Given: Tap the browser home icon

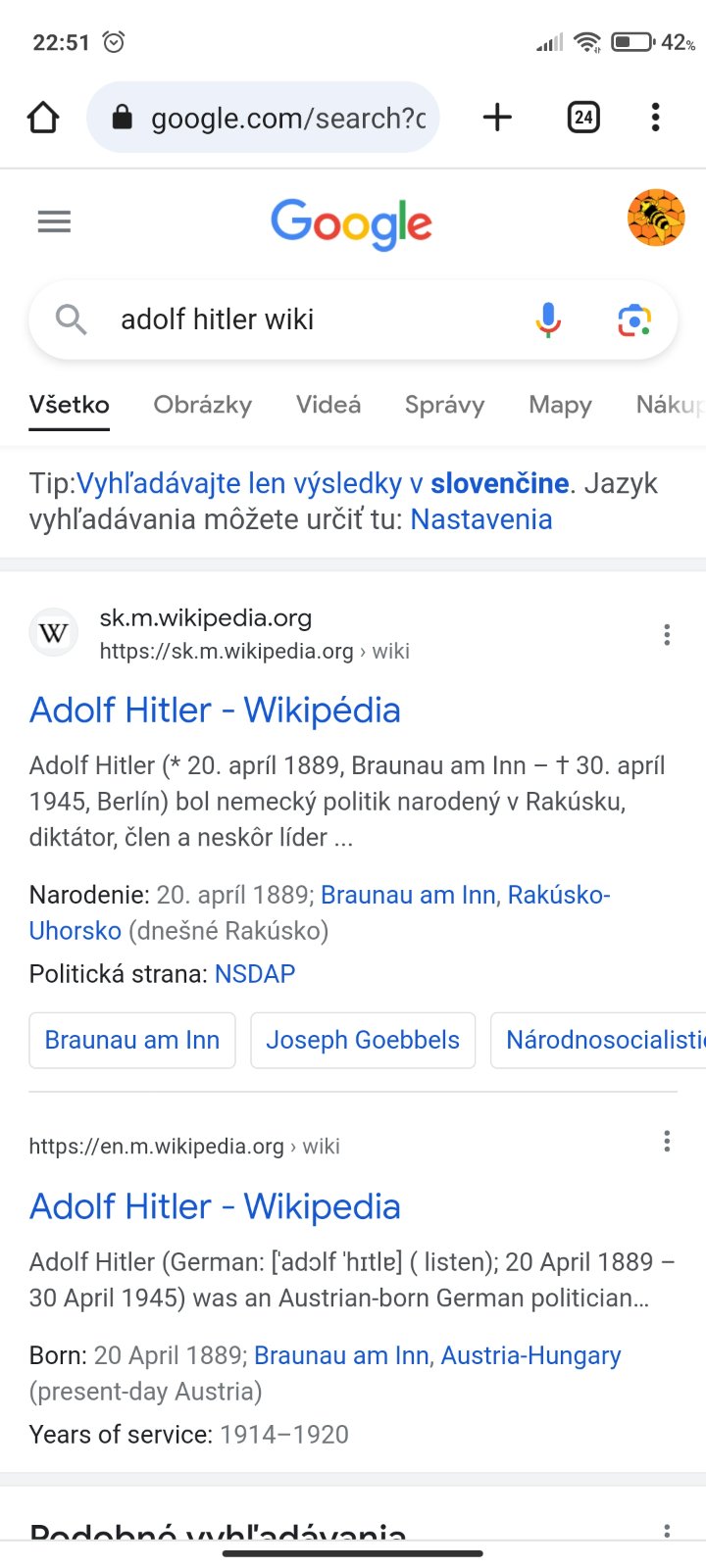Looking at the screenshot, I should tap(43, 118).
